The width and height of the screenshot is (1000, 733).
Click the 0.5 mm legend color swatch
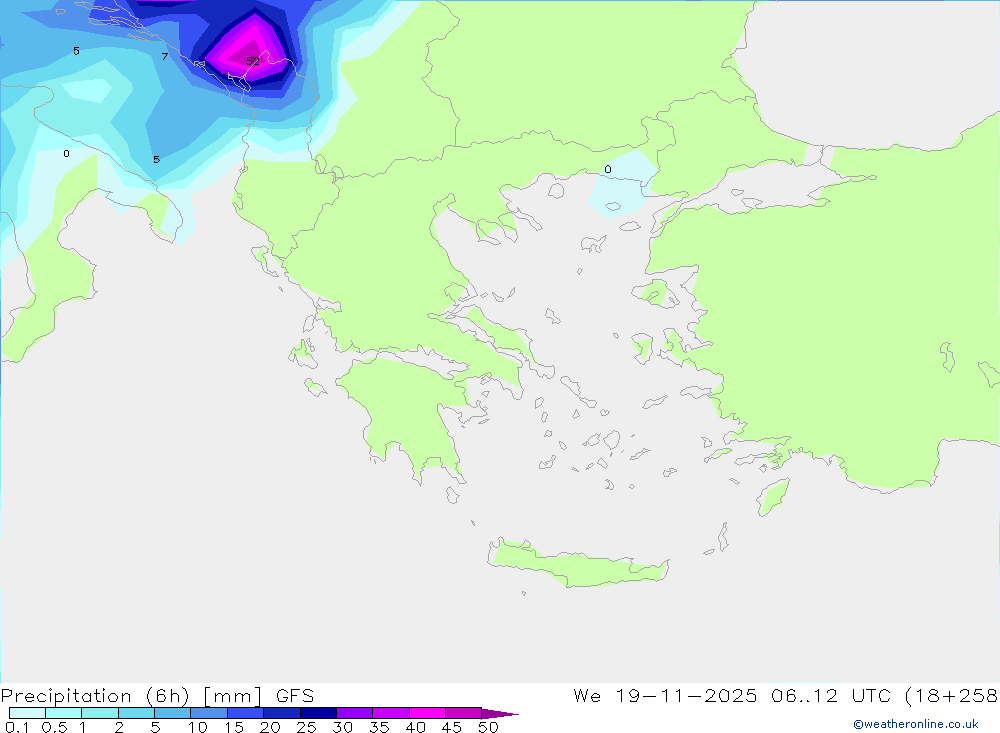pos(64,713)
